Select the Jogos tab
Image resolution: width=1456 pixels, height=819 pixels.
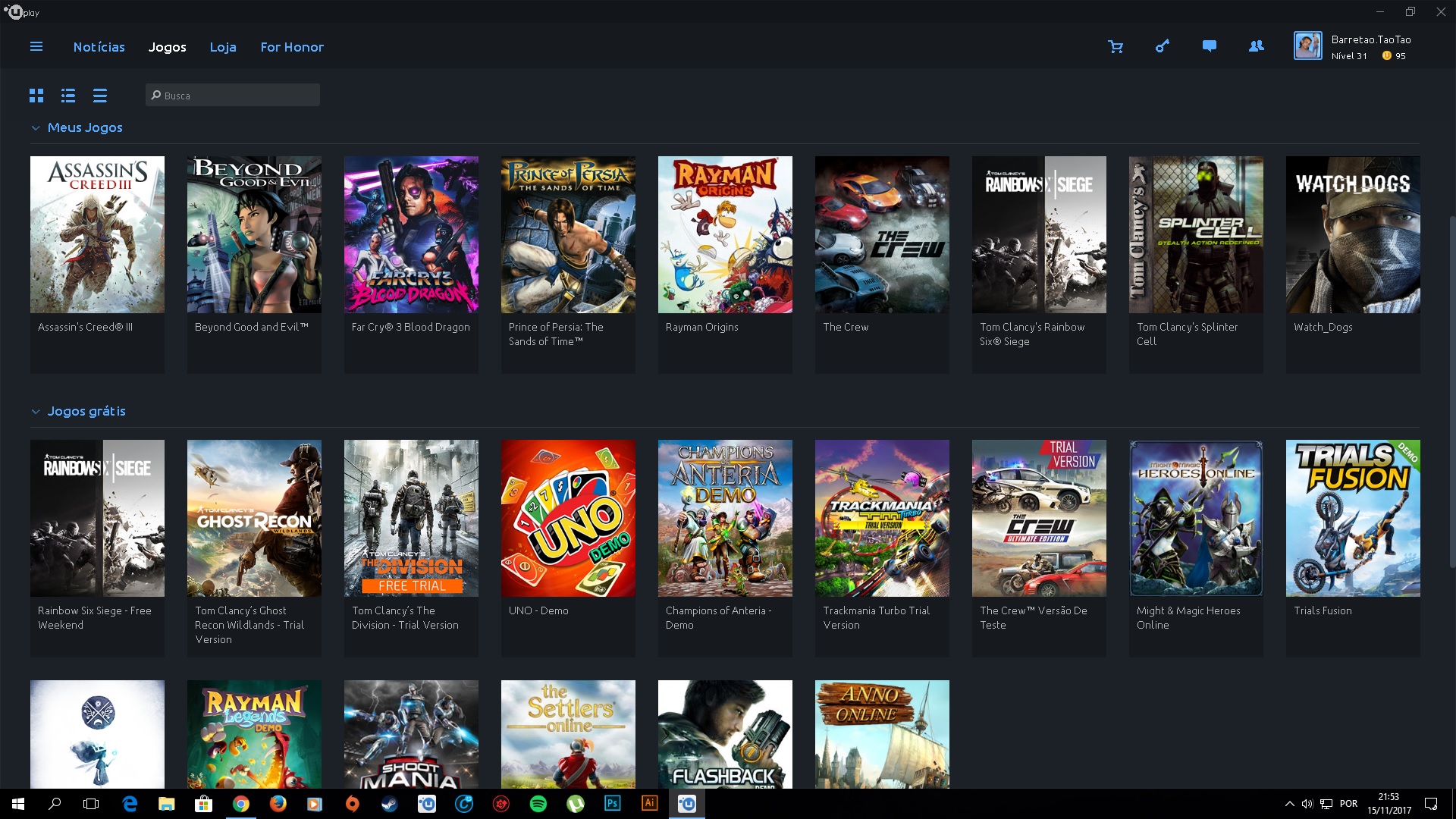pyautogui.click(x=168, y=47)
